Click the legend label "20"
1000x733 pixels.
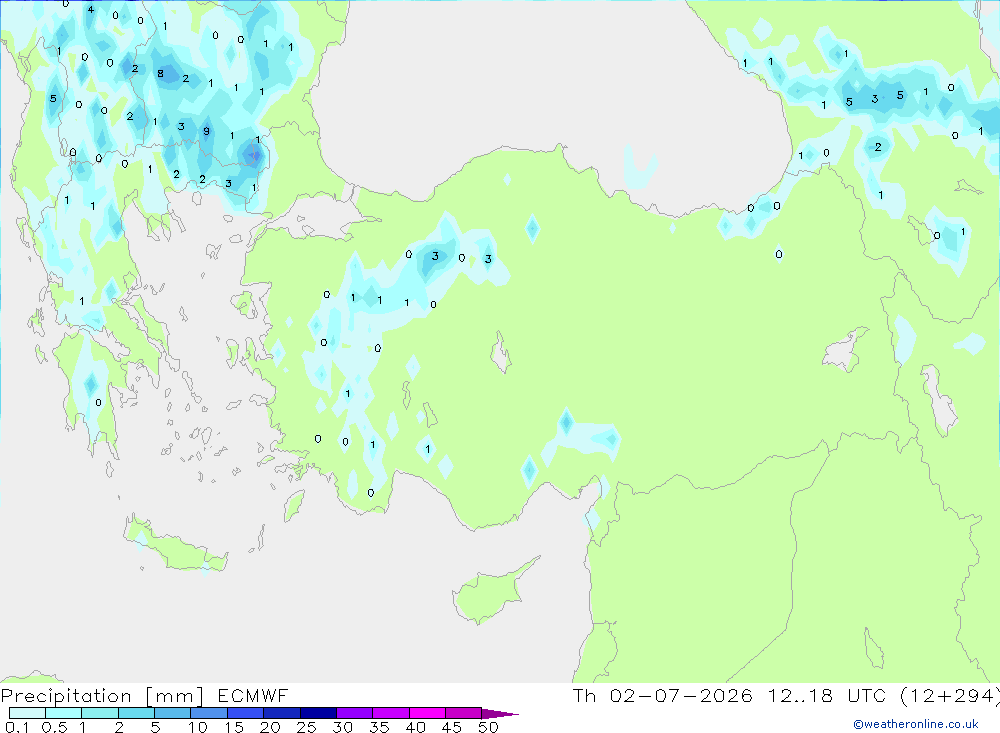(270, 727)
